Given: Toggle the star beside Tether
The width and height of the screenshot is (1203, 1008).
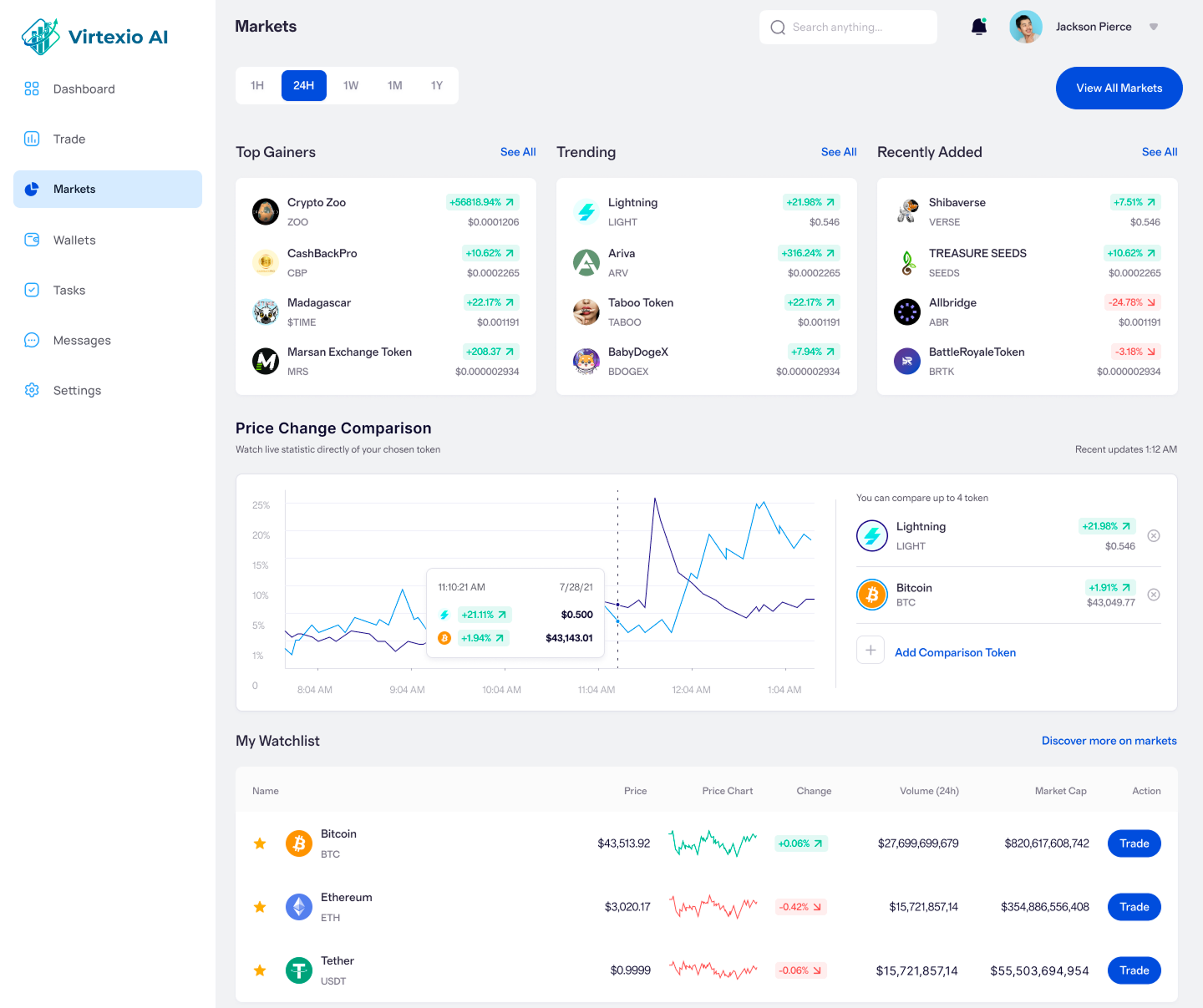Looking at the screenshot, I should point(260,970).
